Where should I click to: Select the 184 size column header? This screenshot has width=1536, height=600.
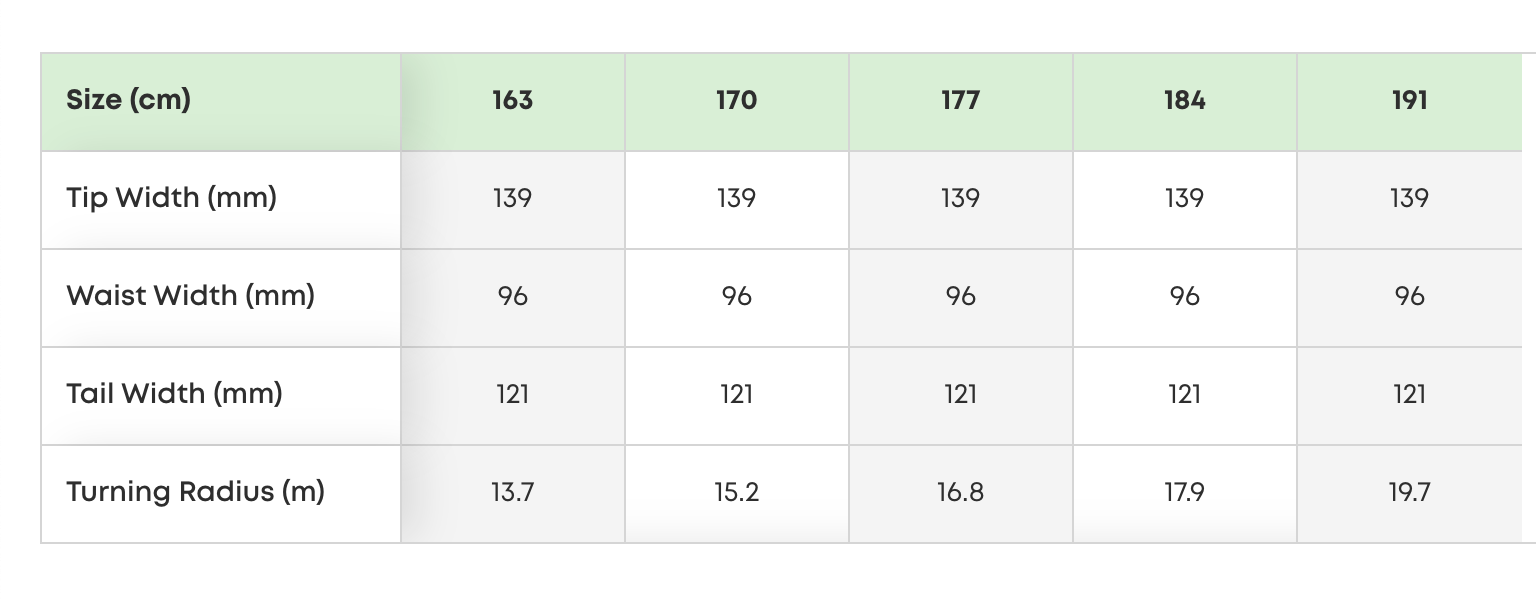click(1185, 102)
